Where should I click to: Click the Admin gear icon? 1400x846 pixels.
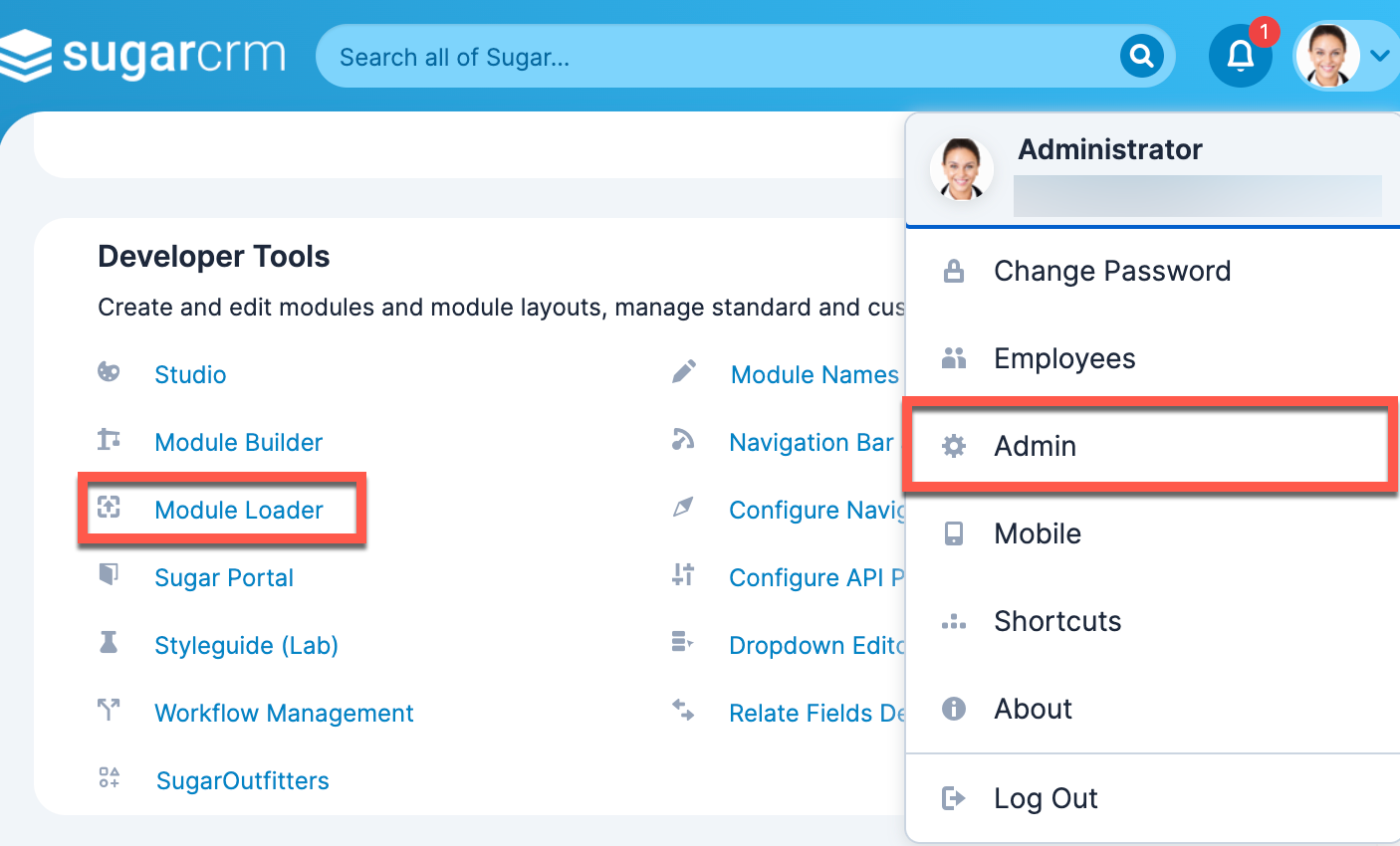point(954,446)
